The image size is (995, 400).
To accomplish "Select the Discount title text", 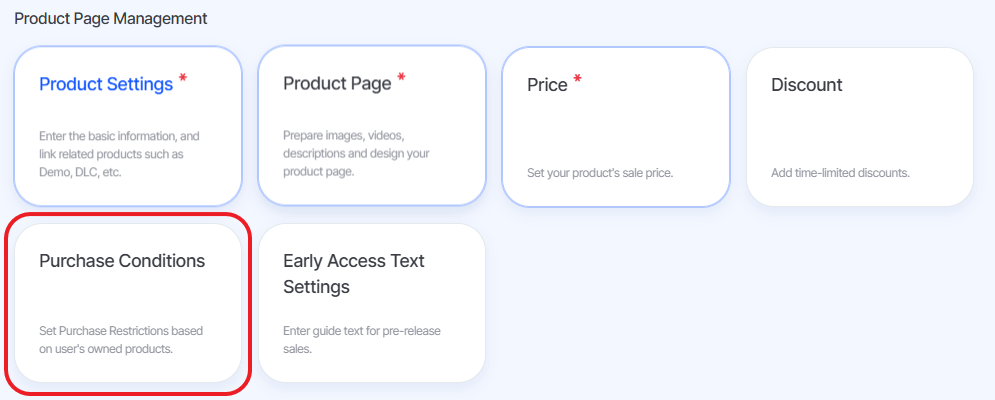I will click(807, 85).
